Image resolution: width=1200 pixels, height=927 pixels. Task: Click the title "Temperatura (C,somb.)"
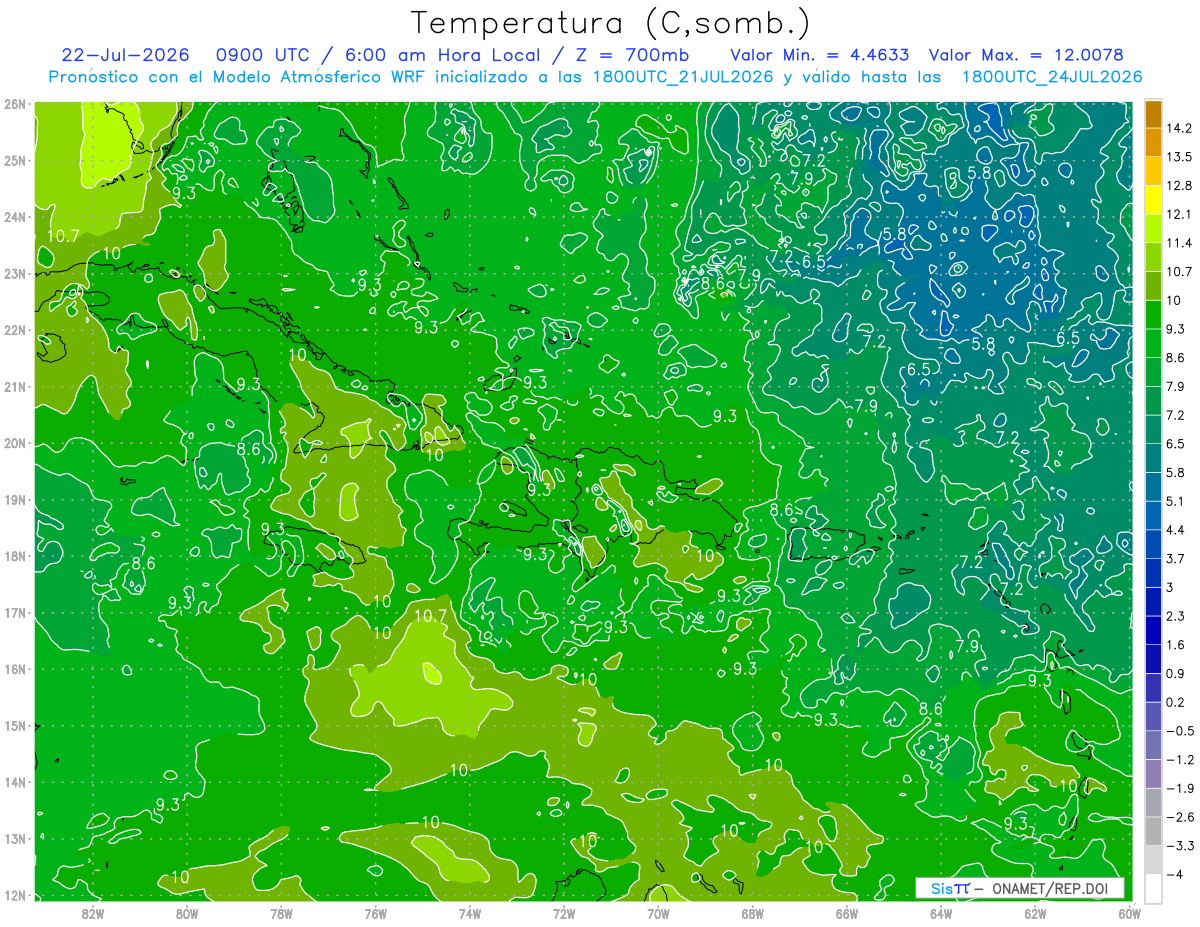coord(610,23)
